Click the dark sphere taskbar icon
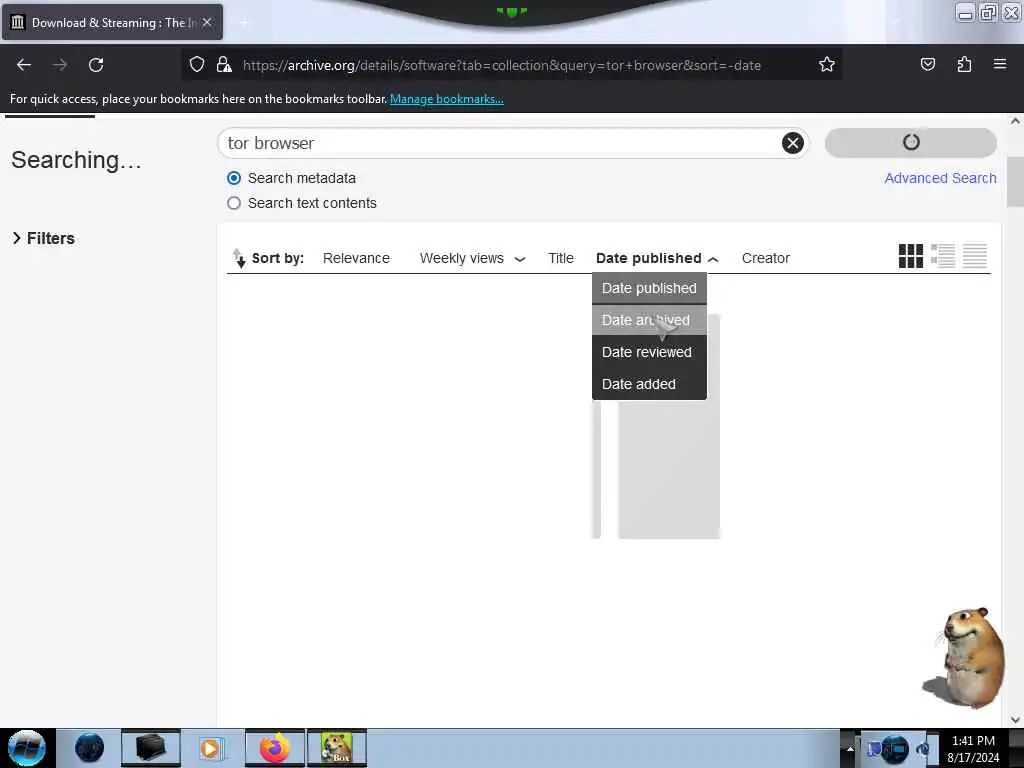The width and height of the screenshot is (1024, 768). click(89, 748)
